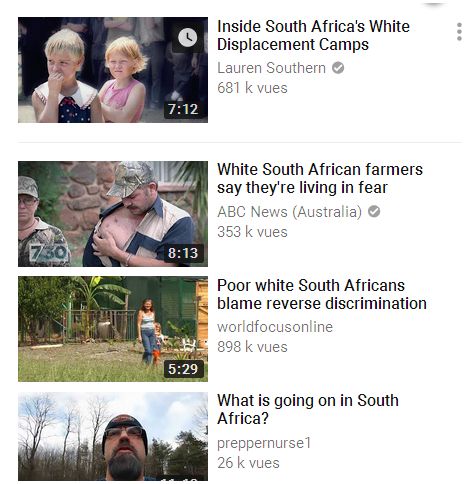Screen dimensions: 465x484
Task: Open the three-dot menu of first video
Action: [459, 32]
